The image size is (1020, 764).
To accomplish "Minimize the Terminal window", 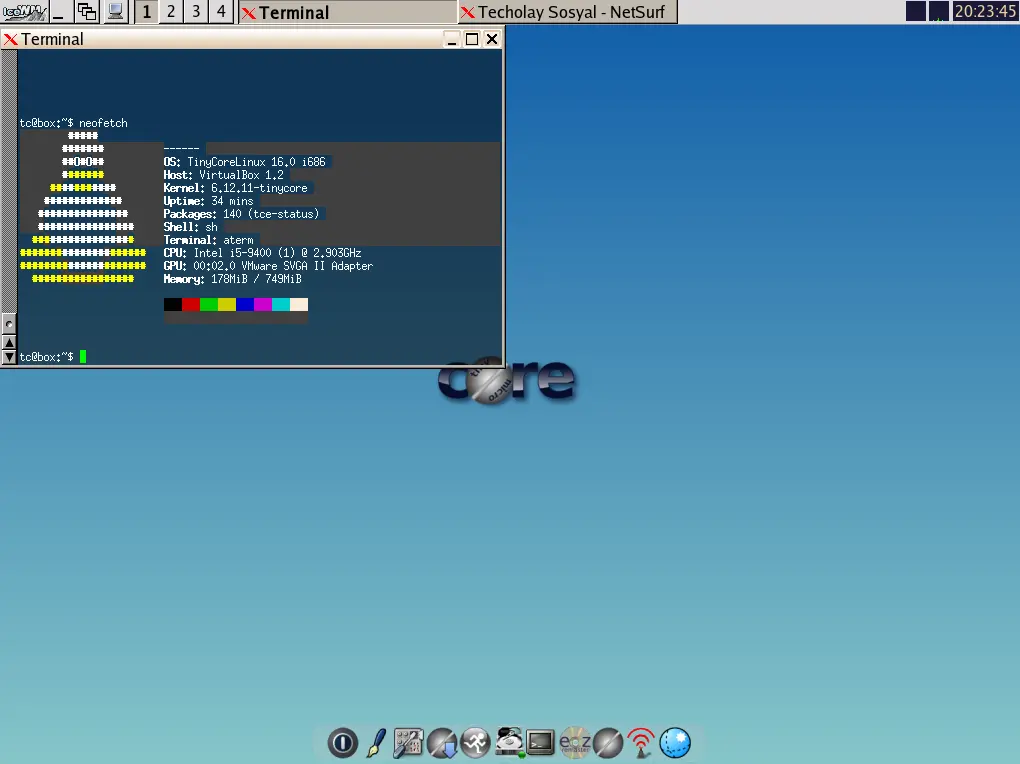I will [x=451, y=40].
